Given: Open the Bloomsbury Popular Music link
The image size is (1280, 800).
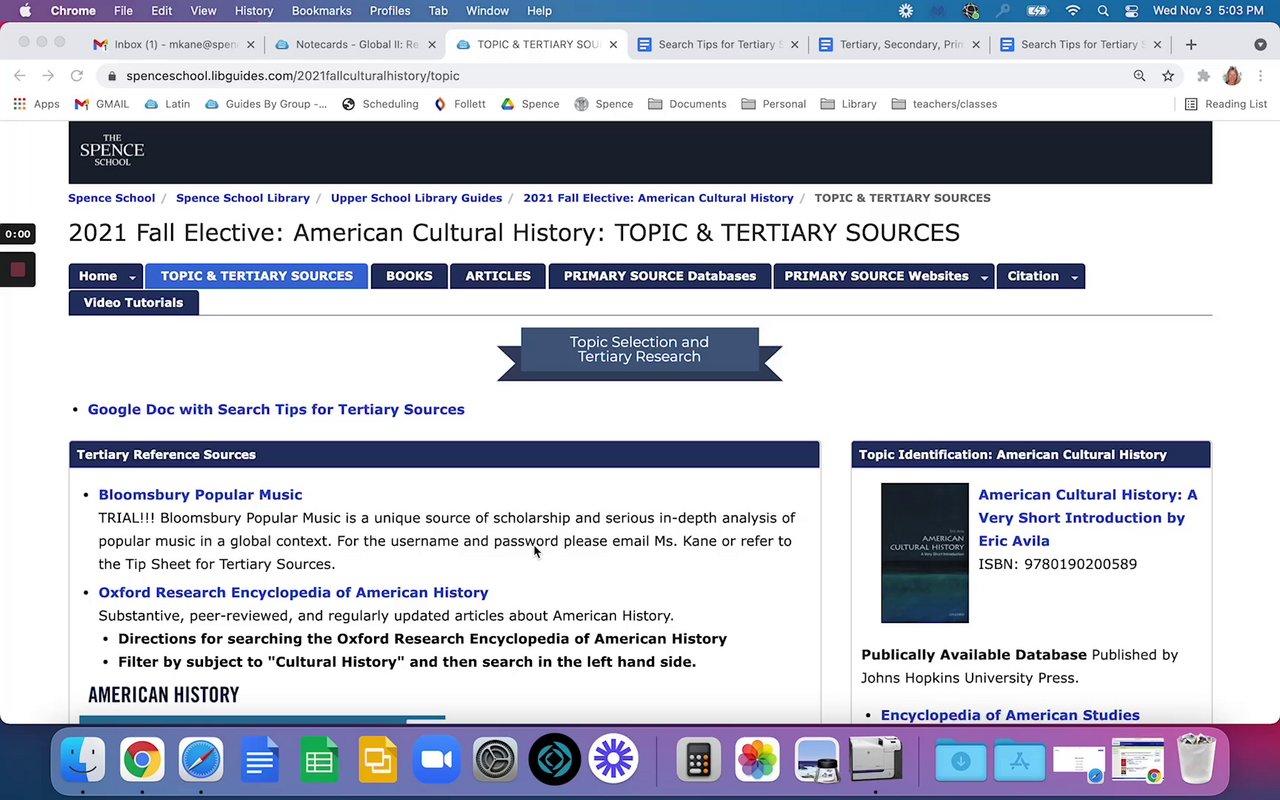Looking at the screenshot, I should point(200,494).
